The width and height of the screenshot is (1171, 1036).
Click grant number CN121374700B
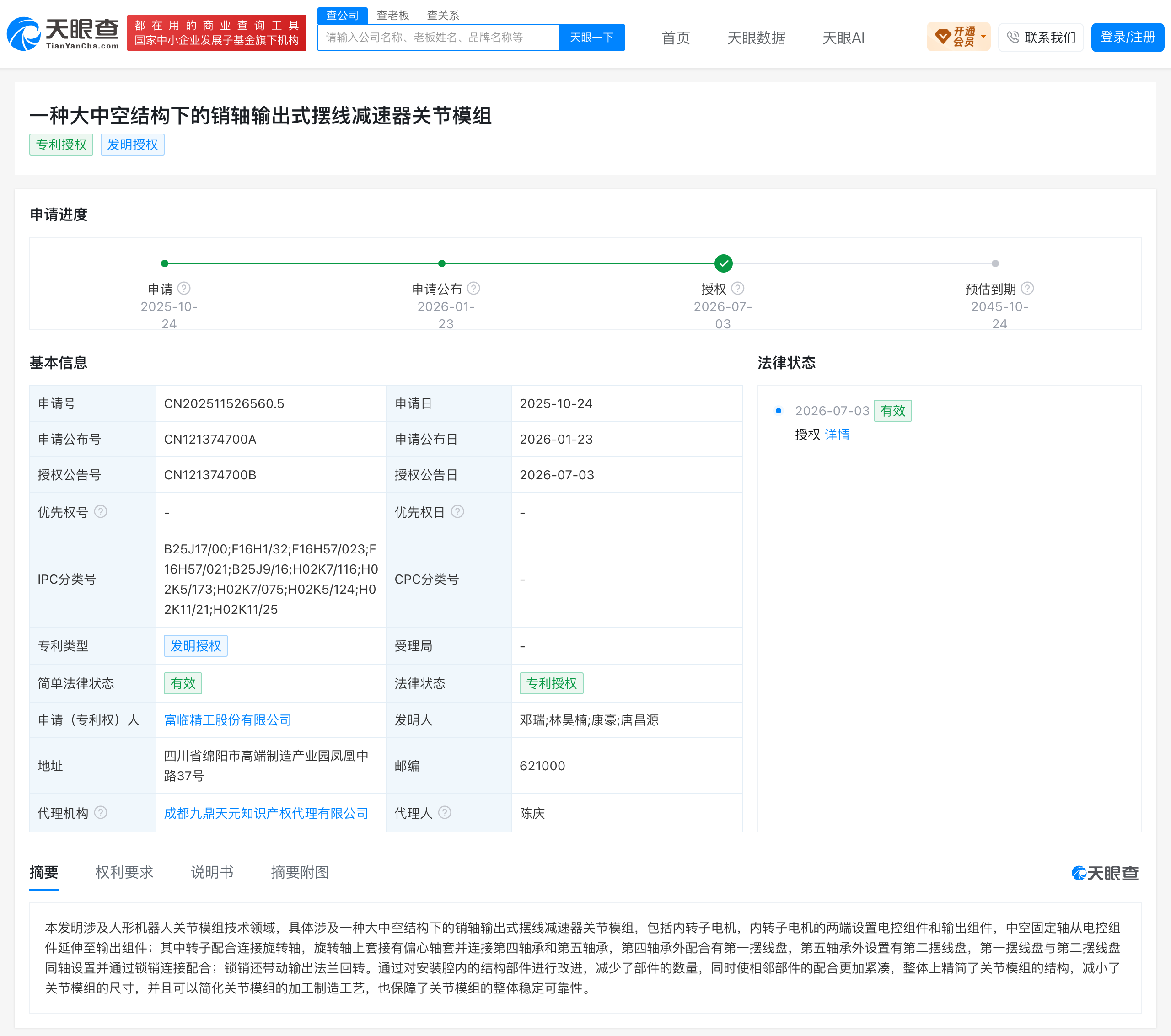pyautogui.click(x=210, y=475)
